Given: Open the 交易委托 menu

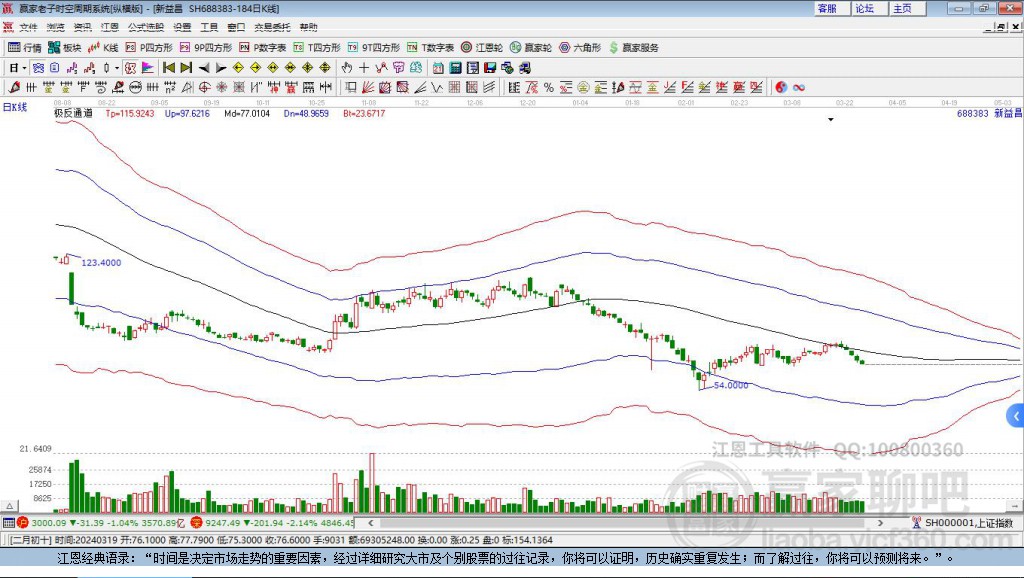Looking at the screenshot, I should (x=272, y=27).
